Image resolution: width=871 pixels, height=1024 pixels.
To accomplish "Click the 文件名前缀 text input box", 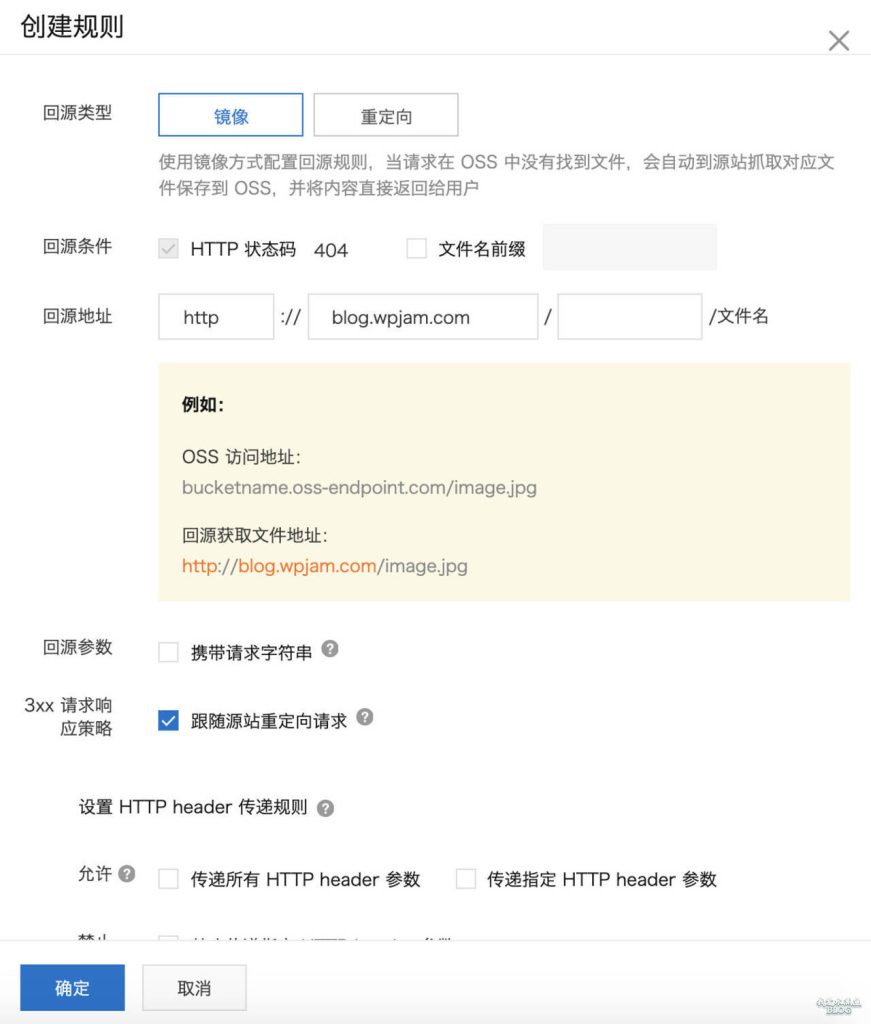I will point(629,248).
